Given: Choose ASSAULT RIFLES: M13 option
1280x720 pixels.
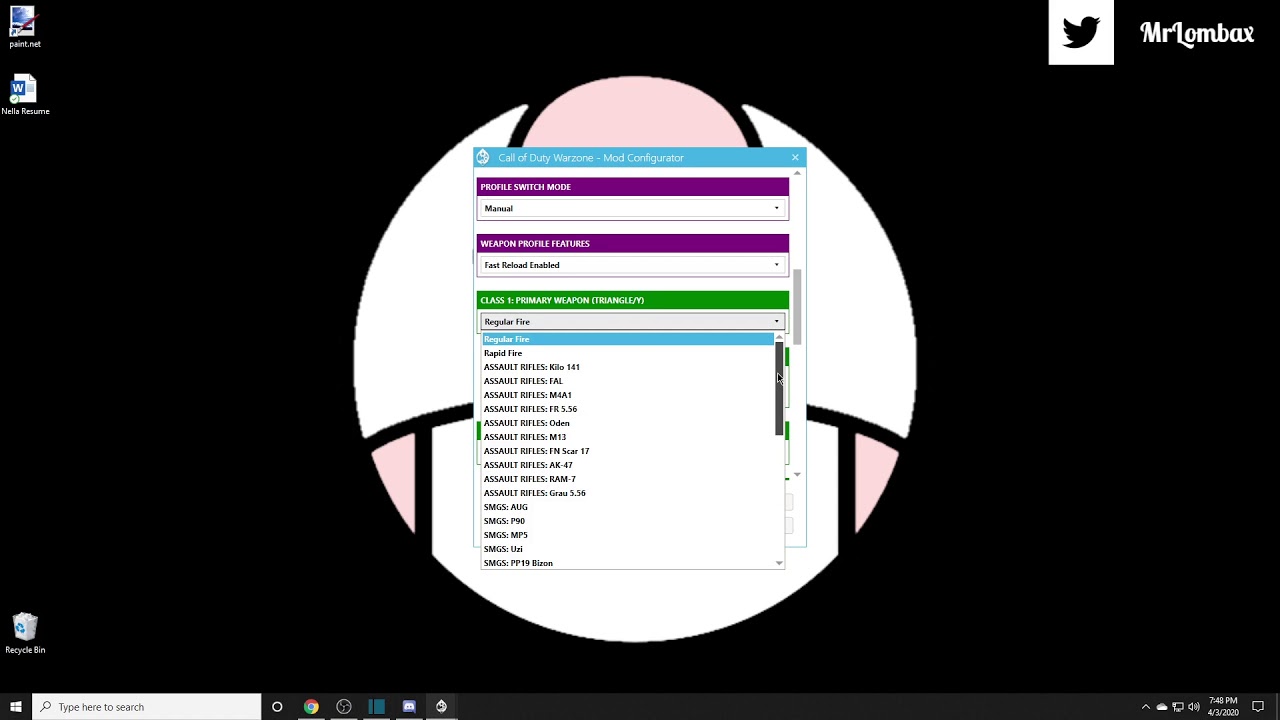Looking at the screenshot, I should tap(628, 437).
